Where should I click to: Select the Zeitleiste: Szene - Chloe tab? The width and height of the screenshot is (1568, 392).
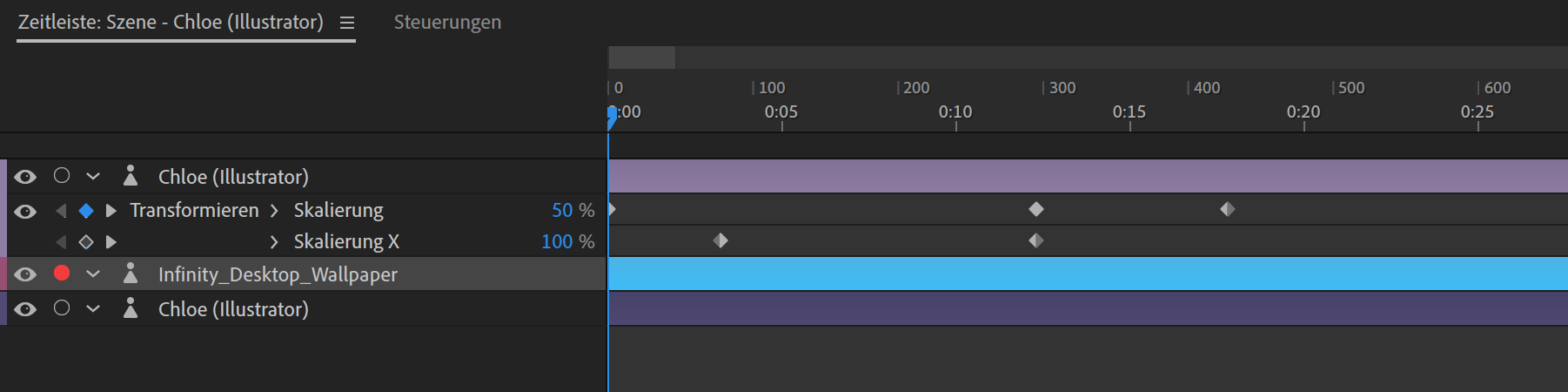(171, 23)
